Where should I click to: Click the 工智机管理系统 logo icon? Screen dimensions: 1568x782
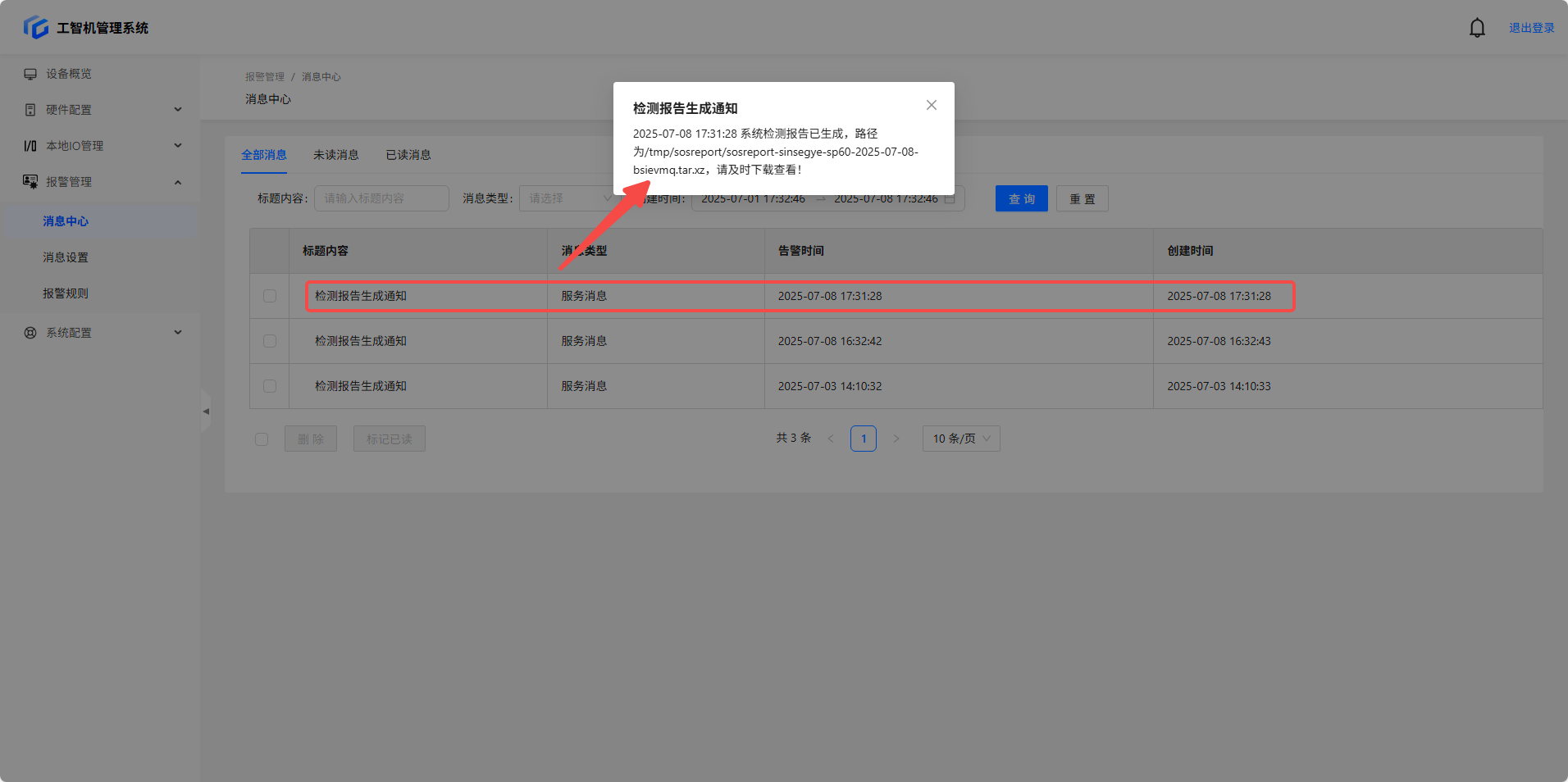tap(36, 28)
